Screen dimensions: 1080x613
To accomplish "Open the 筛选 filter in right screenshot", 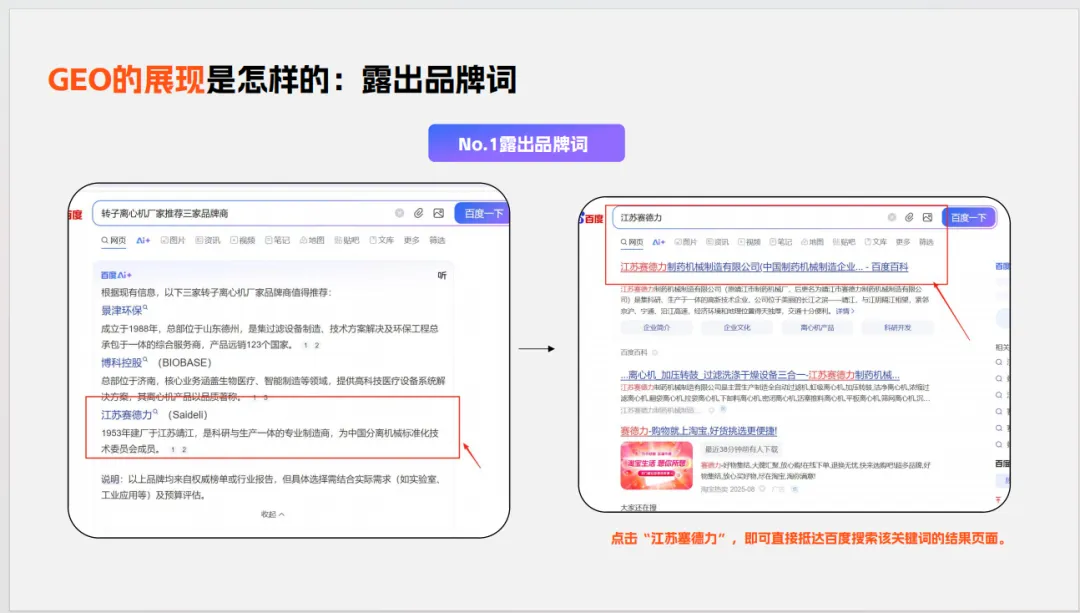I will point(926,242).
